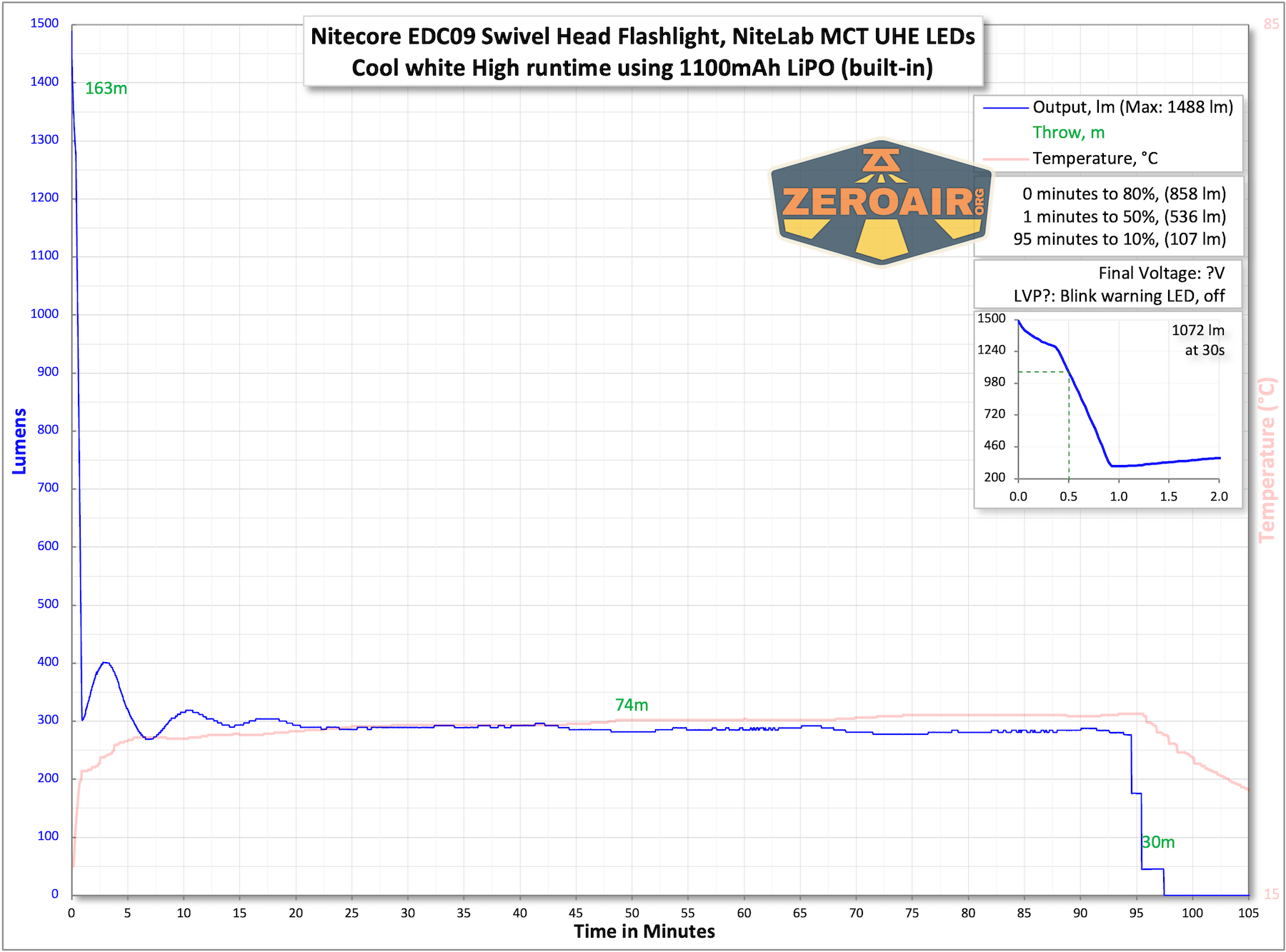1286x952 pixels.
Task: Select the Nitecore EDC09 chart title
Action: point(642,52)
